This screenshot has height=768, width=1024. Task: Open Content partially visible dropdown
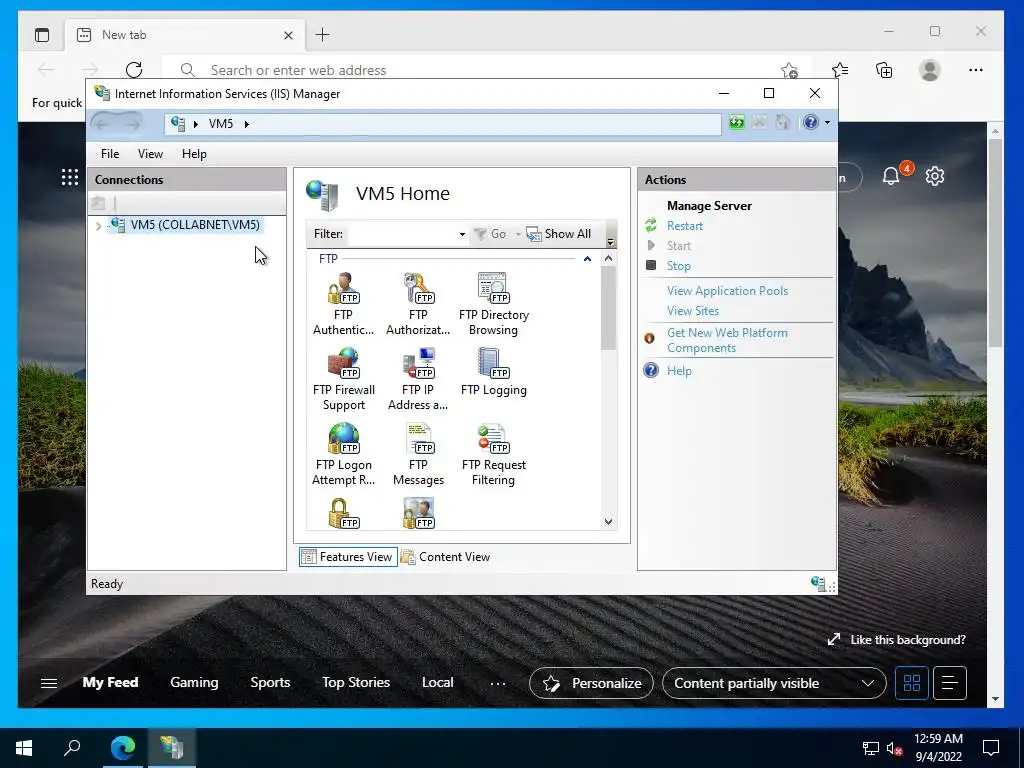click(774, 683)
